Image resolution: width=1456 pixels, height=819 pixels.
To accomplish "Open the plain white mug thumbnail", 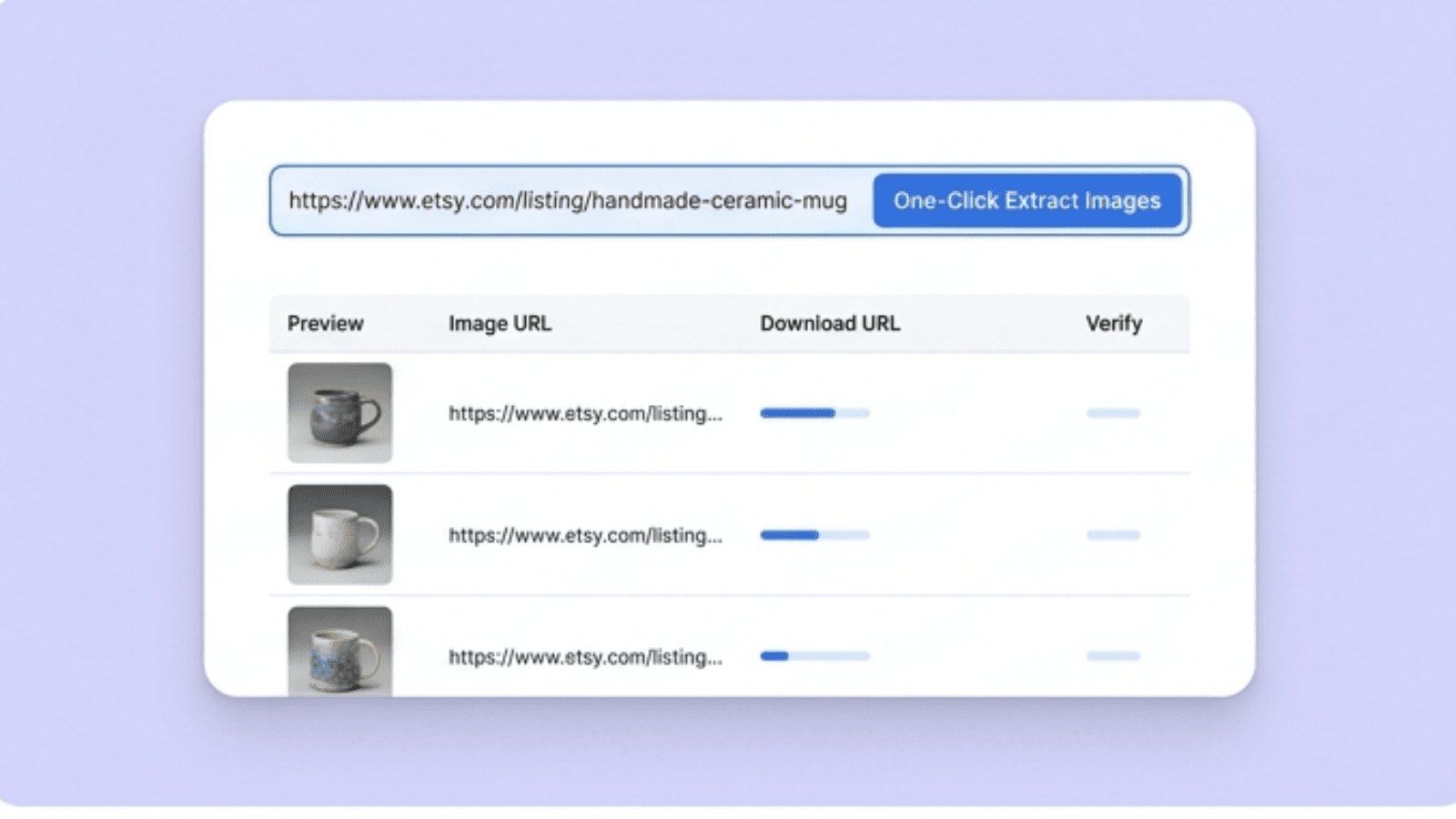I will pos(339,534).
